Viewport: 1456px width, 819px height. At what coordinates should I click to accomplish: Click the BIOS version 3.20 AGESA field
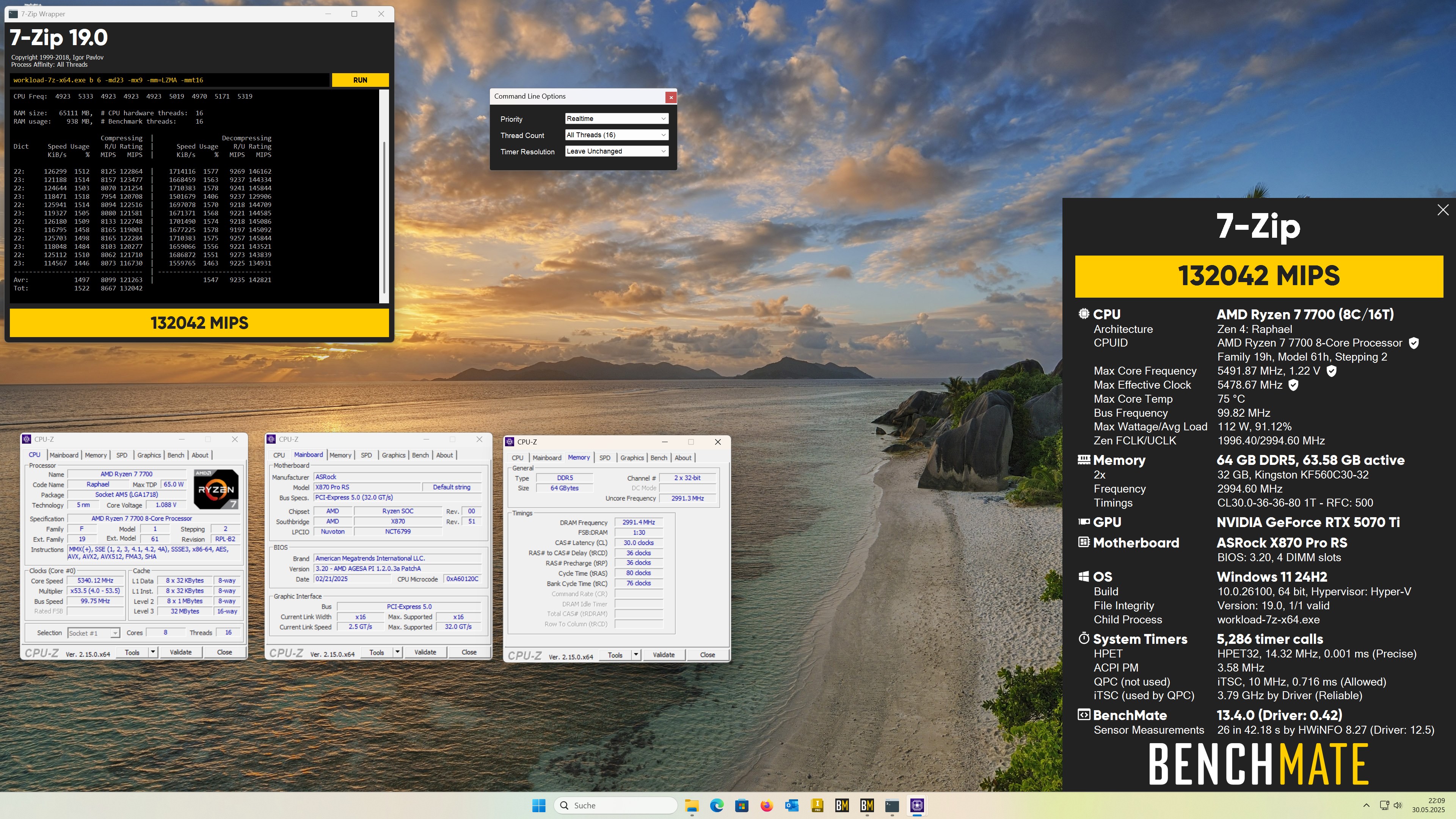[398, 569]
